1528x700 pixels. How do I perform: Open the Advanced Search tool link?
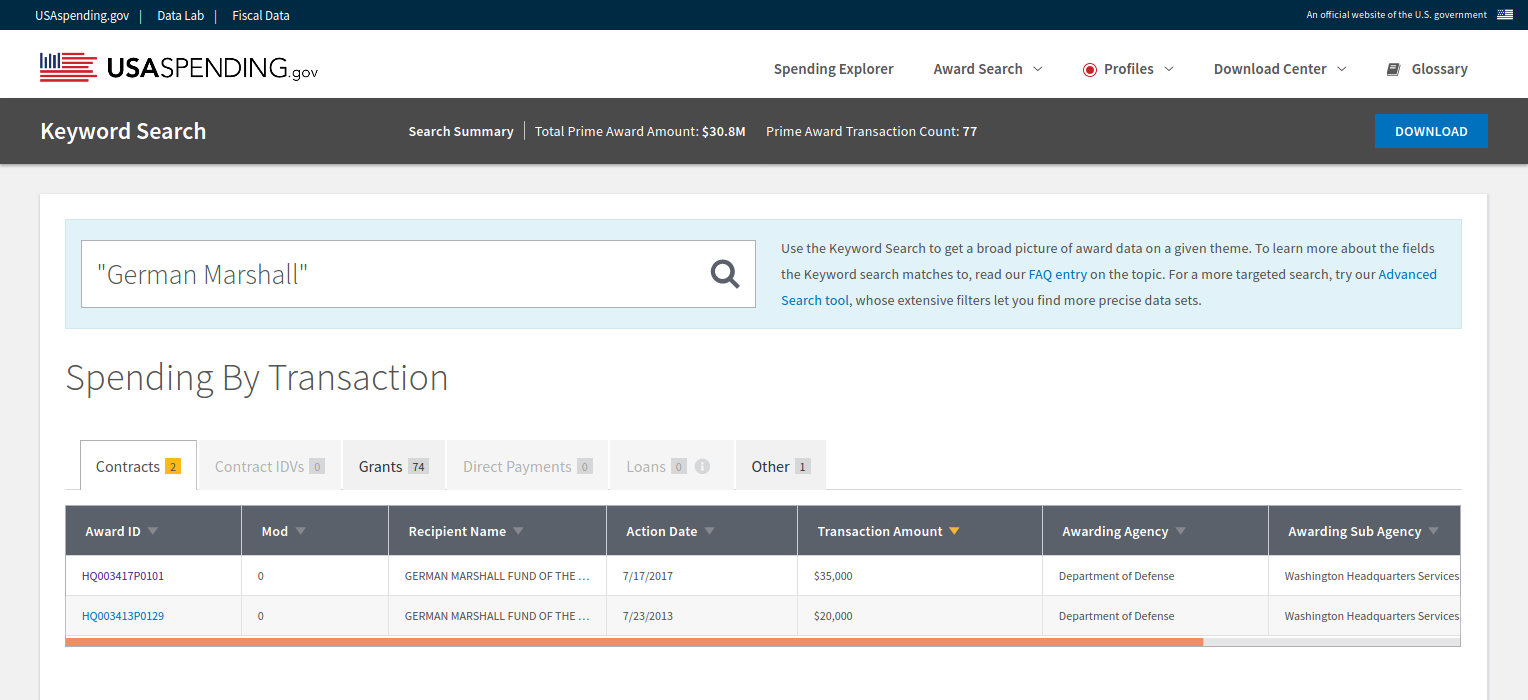point(1109,287)
